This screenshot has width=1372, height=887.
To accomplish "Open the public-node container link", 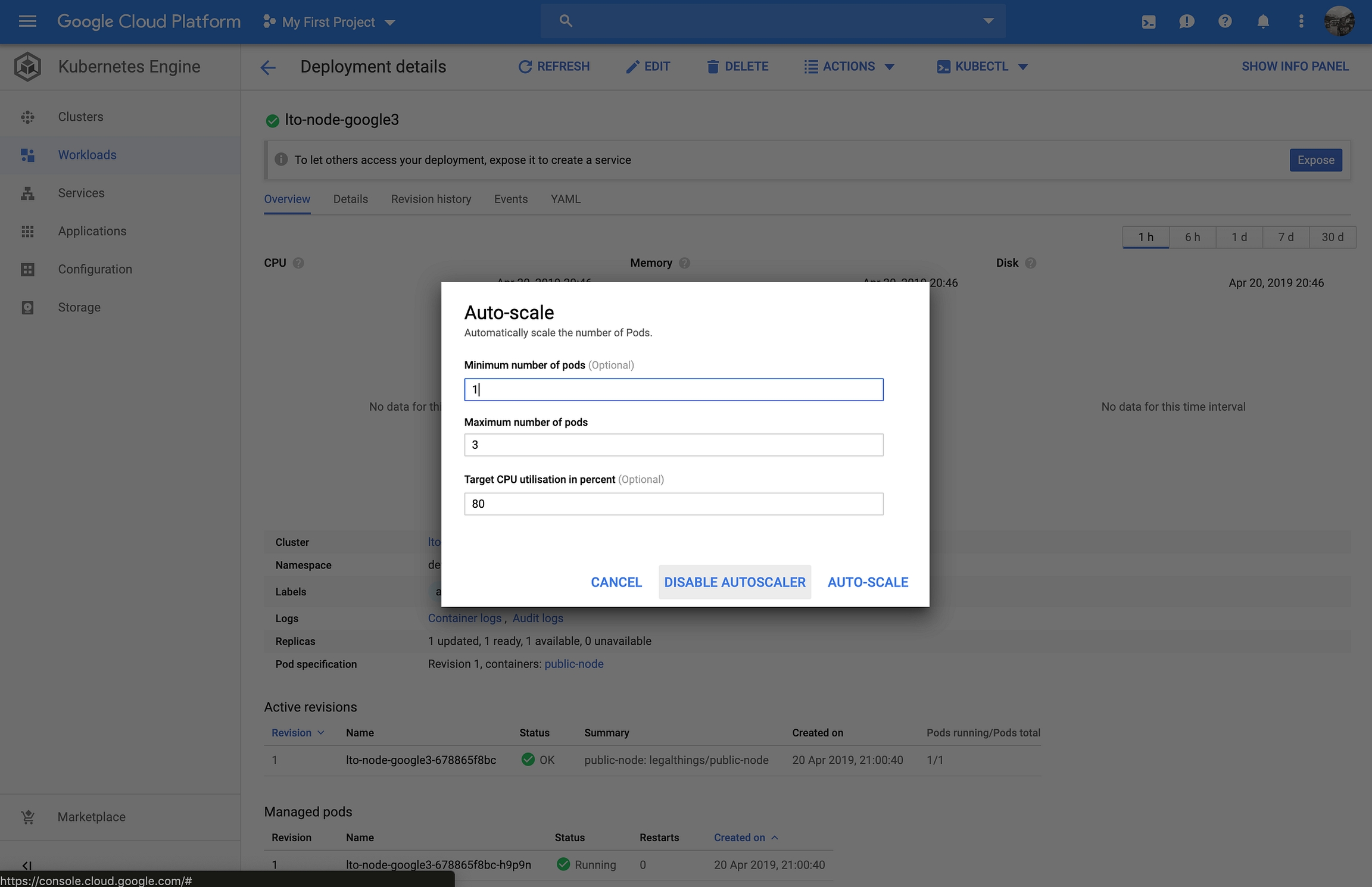I will [x=573, y=664].
